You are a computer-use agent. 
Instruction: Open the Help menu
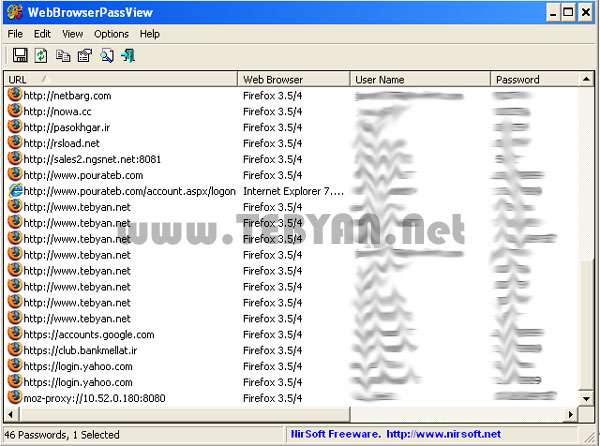tap(150, 34)
